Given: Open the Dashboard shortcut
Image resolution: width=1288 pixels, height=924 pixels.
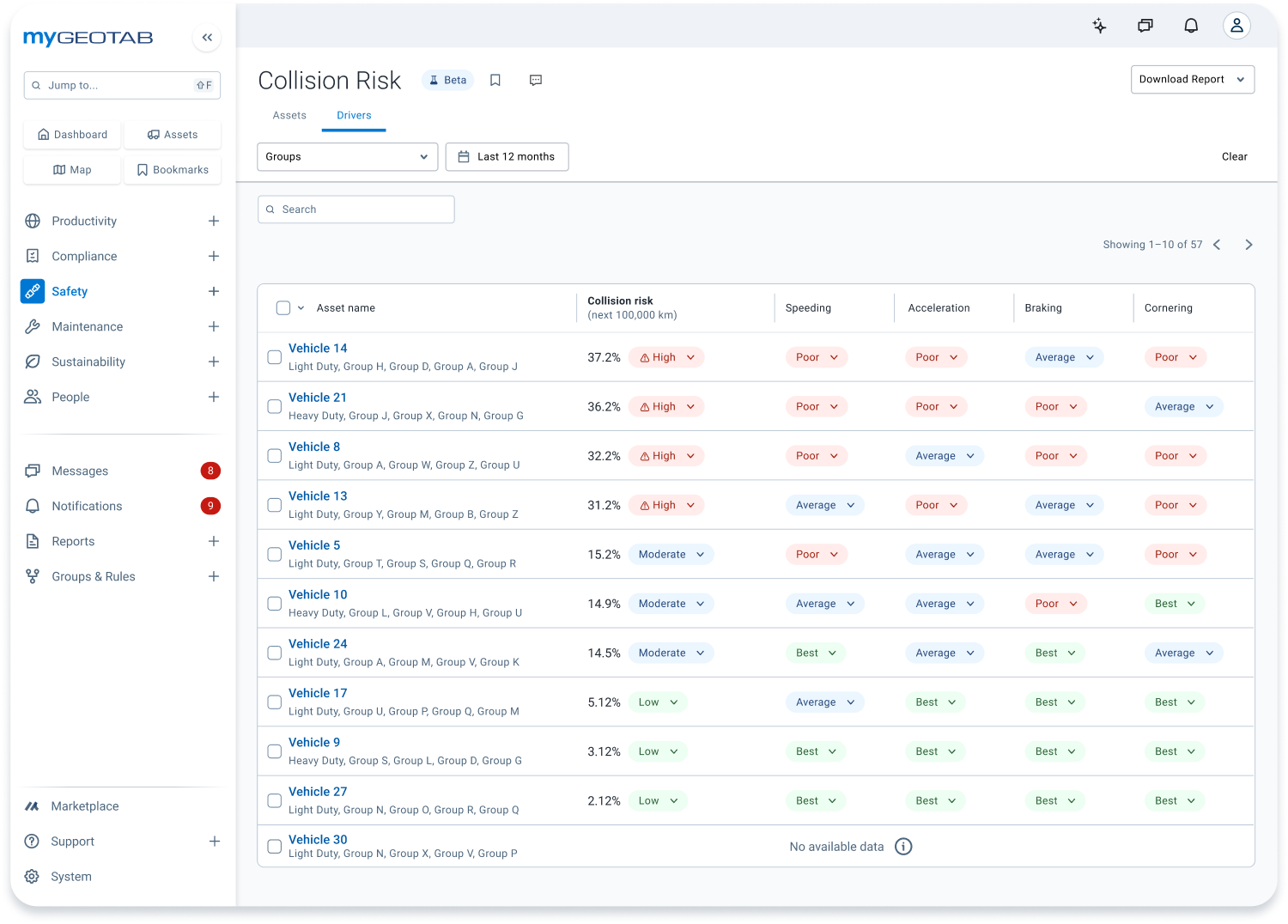Looking at the screenshot, I should tap(72, 134).
